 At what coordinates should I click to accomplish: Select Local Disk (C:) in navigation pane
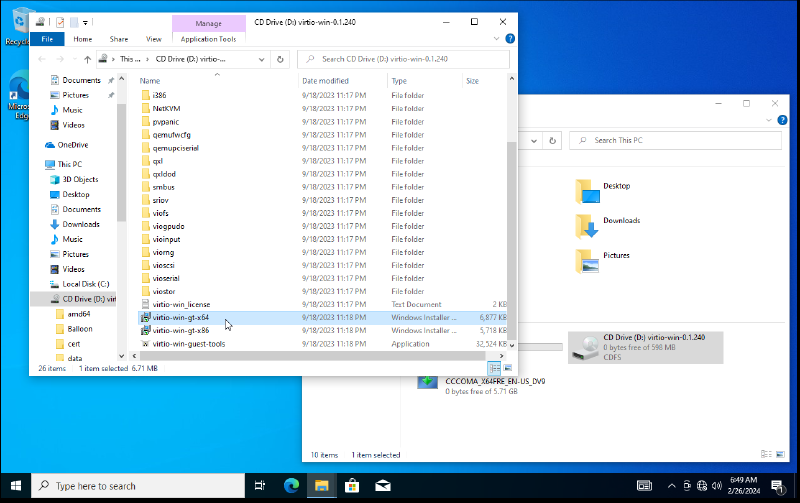pos(86,284)
